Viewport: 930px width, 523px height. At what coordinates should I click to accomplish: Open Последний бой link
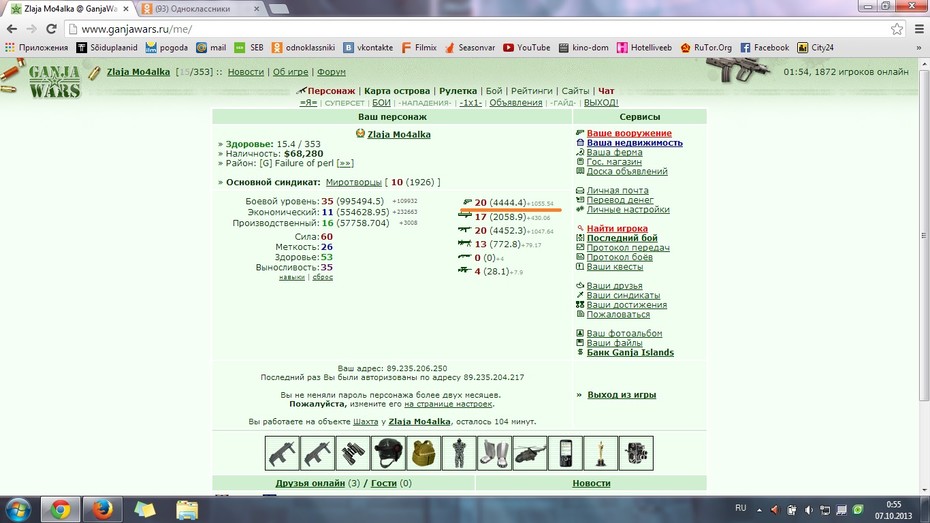(x=622, y=238)
